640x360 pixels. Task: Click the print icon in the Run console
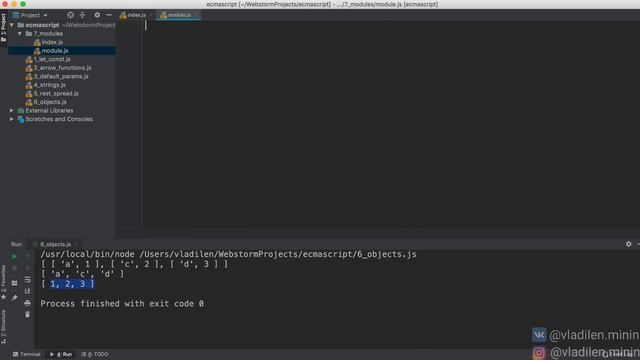27,303
